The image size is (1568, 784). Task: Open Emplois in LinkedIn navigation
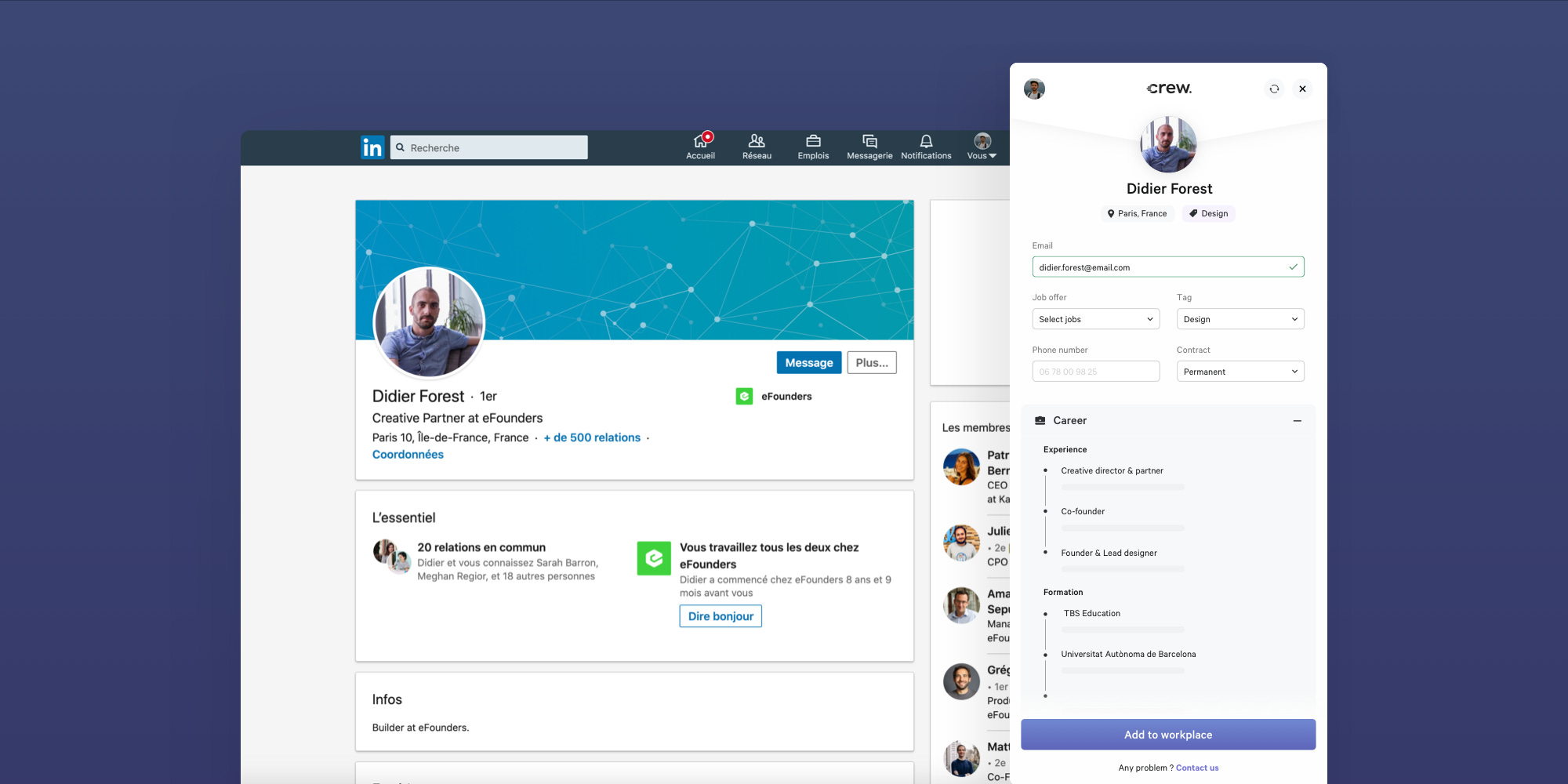point(813,147)
